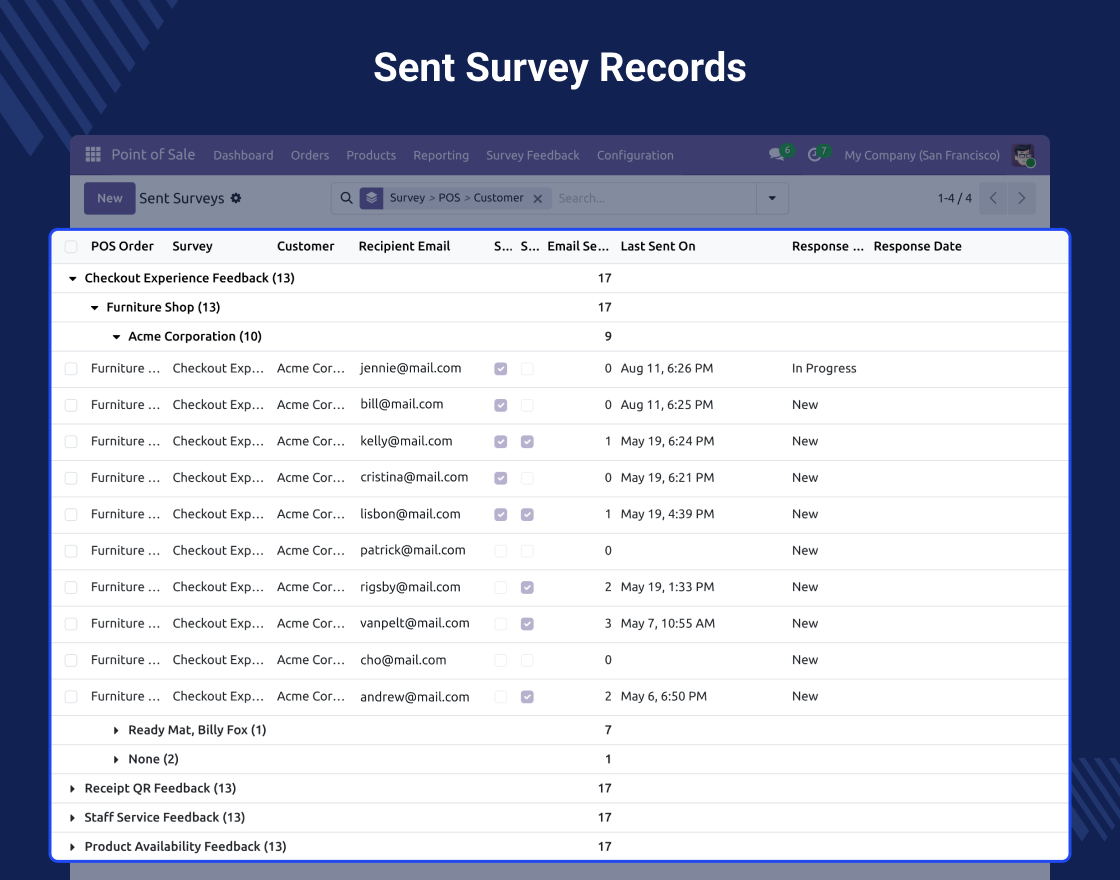Remove the Survey > POS > Customer filter

[538, 199]
